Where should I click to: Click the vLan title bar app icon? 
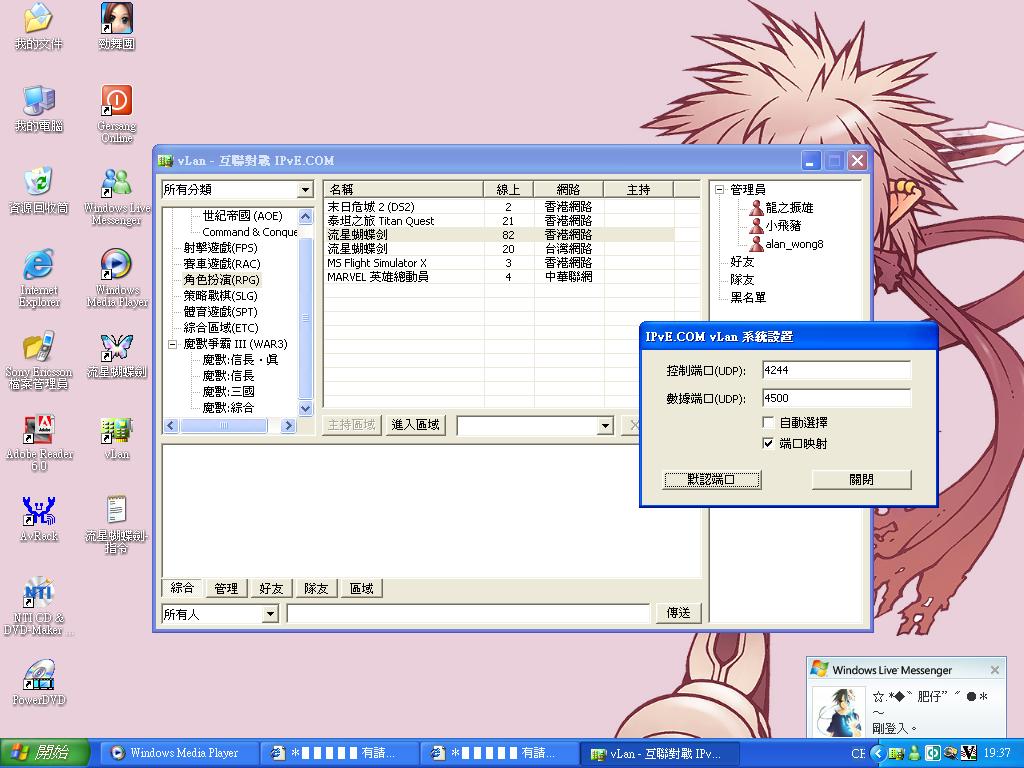(x=165, y=161)
